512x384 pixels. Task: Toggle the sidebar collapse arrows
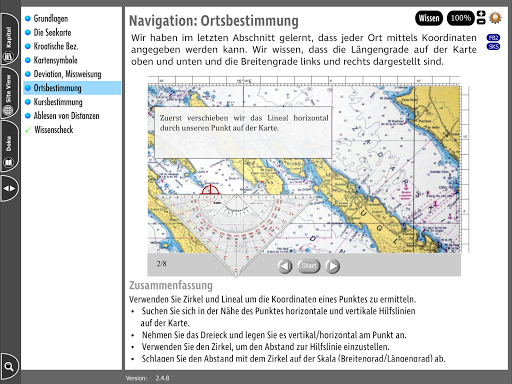9,188
